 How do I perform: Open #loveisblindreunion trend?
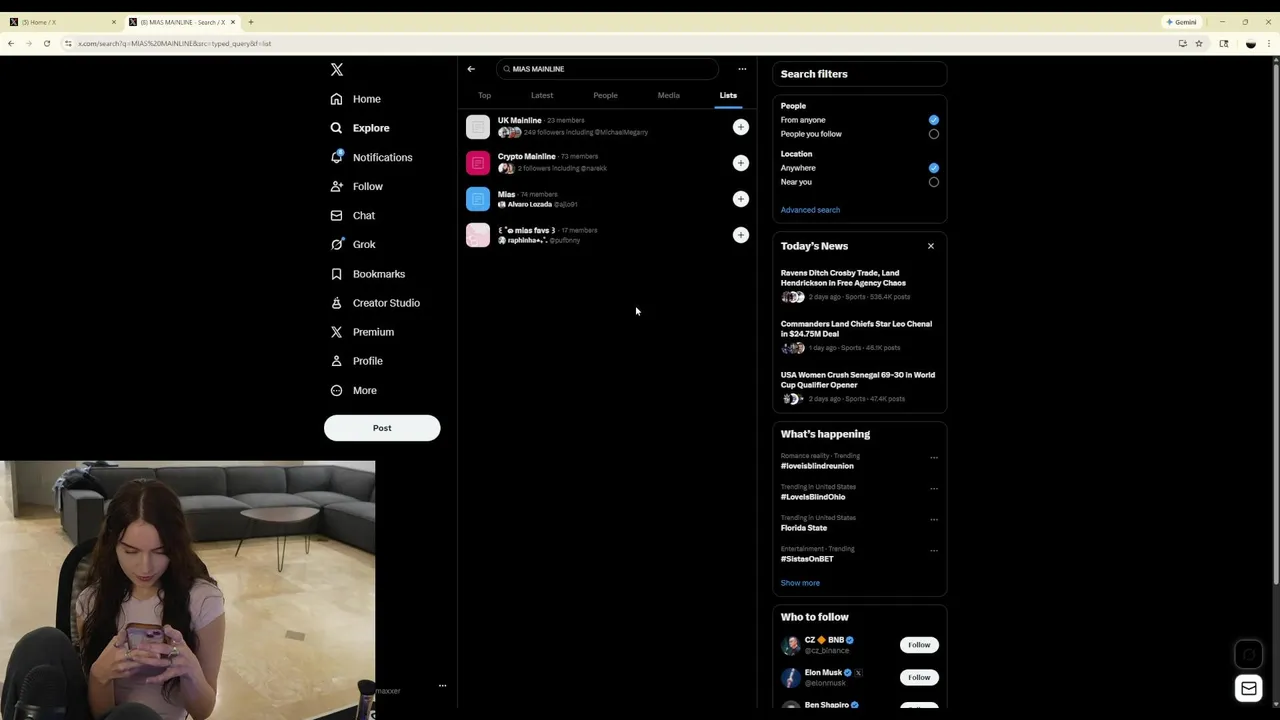(817, 466)
